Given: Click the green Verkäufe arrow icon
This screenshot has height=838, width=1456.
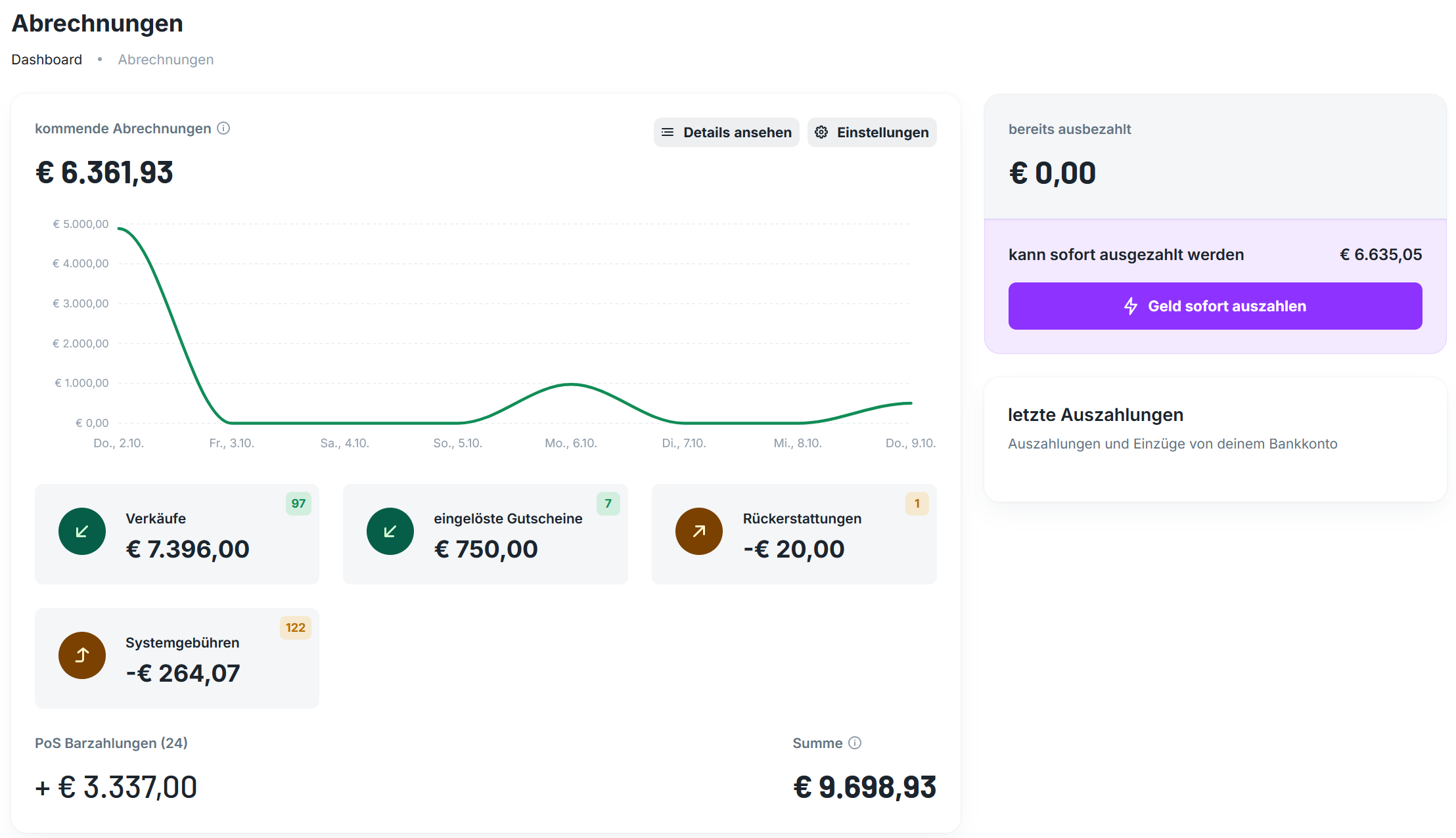Looking at the screenshot, I should [x=82, y=531].
